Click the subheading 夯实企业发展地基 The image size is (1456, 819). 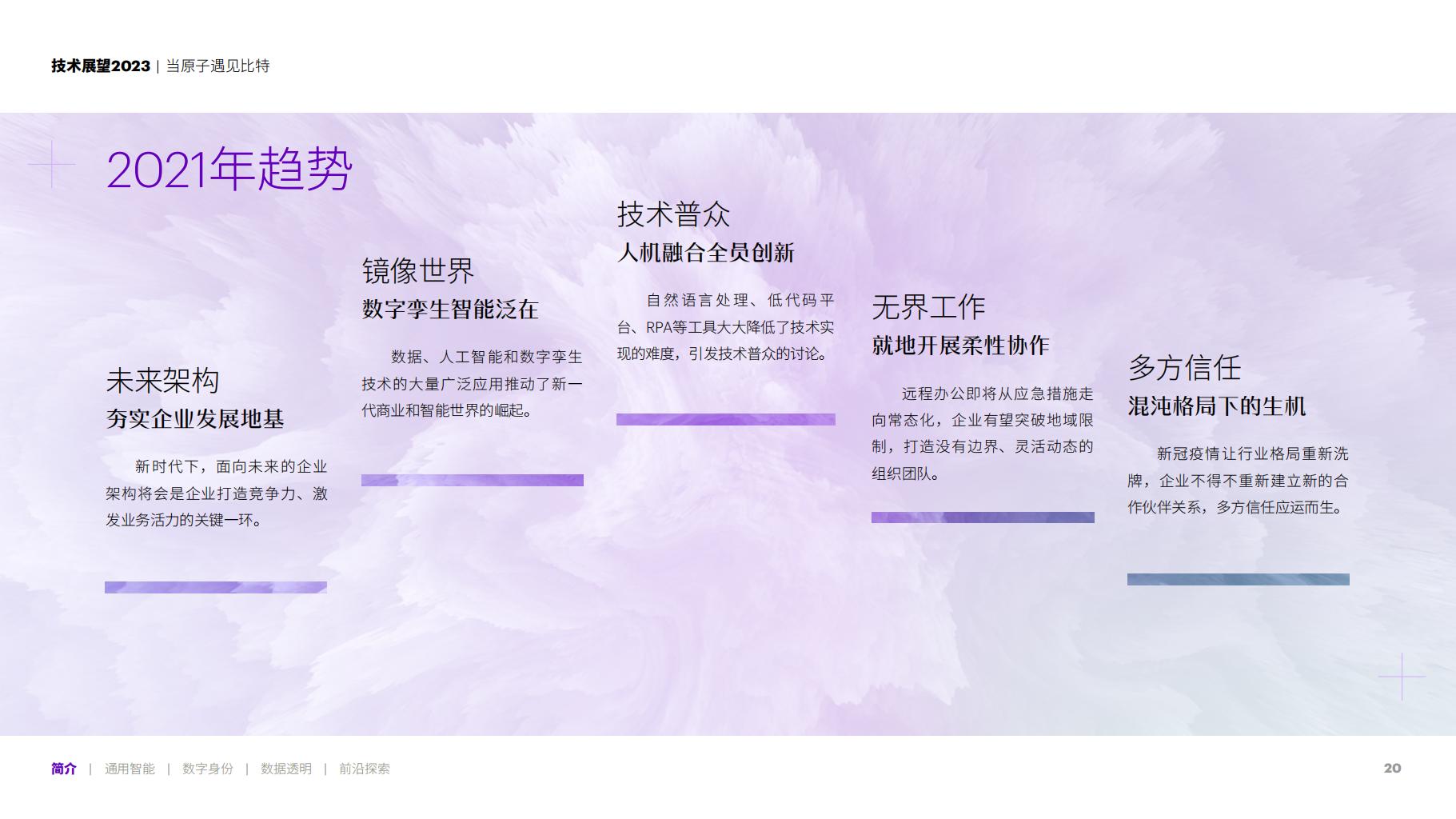[195, 418]
